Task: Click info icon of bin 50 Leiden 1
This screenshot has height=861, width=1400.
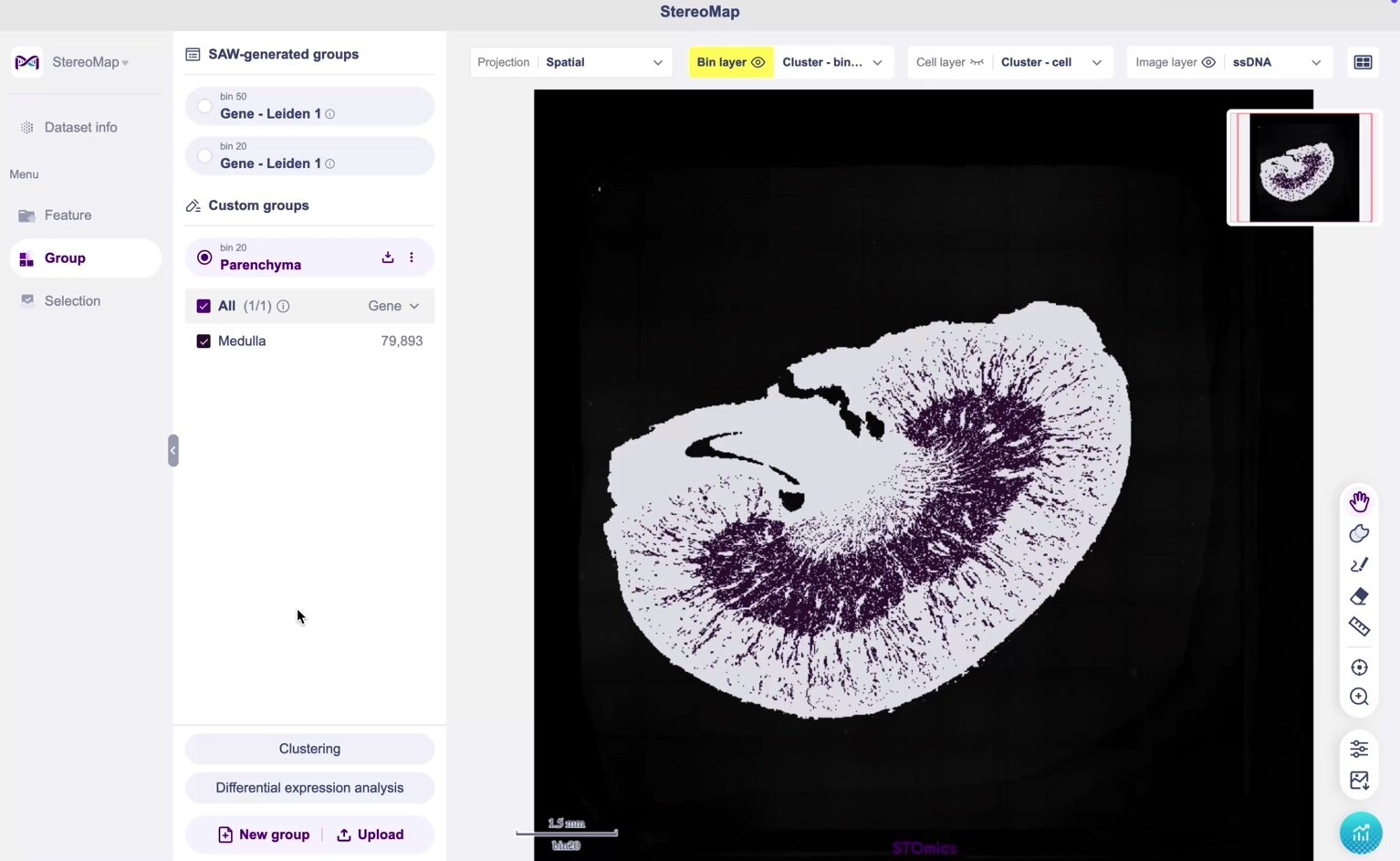Action: pos(330,114)
